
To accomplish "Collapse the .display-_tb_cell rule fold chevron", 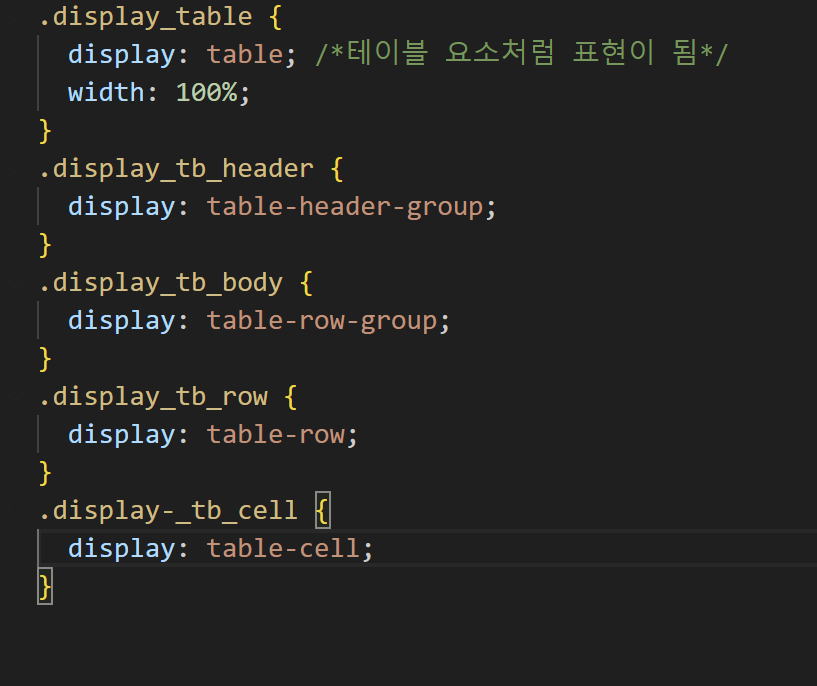I will 16,511.
